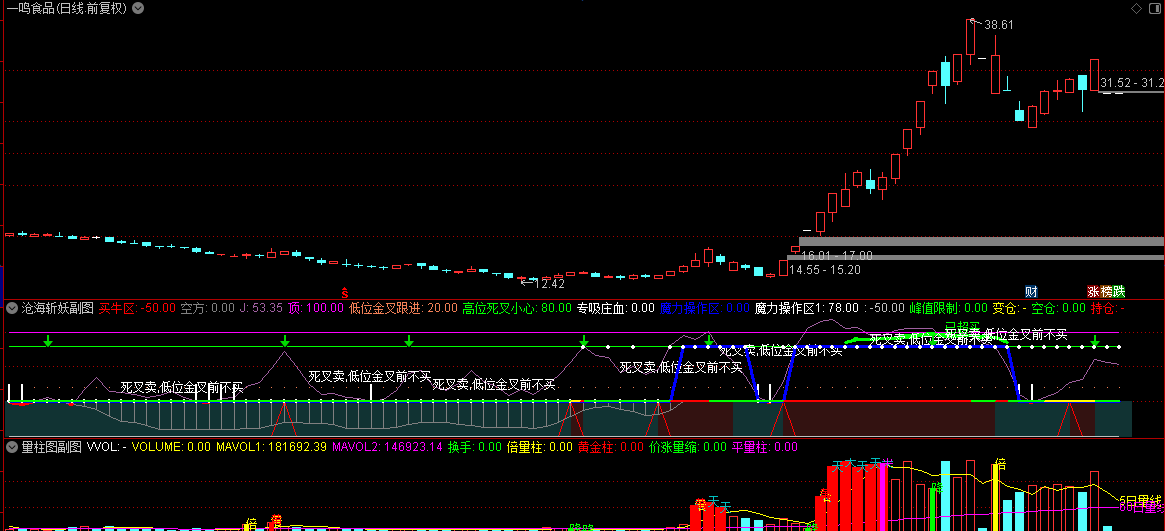Screen dimensions: 1165x531
Task: Click the 持仓 indicator label
Action: pos(1108,307)
